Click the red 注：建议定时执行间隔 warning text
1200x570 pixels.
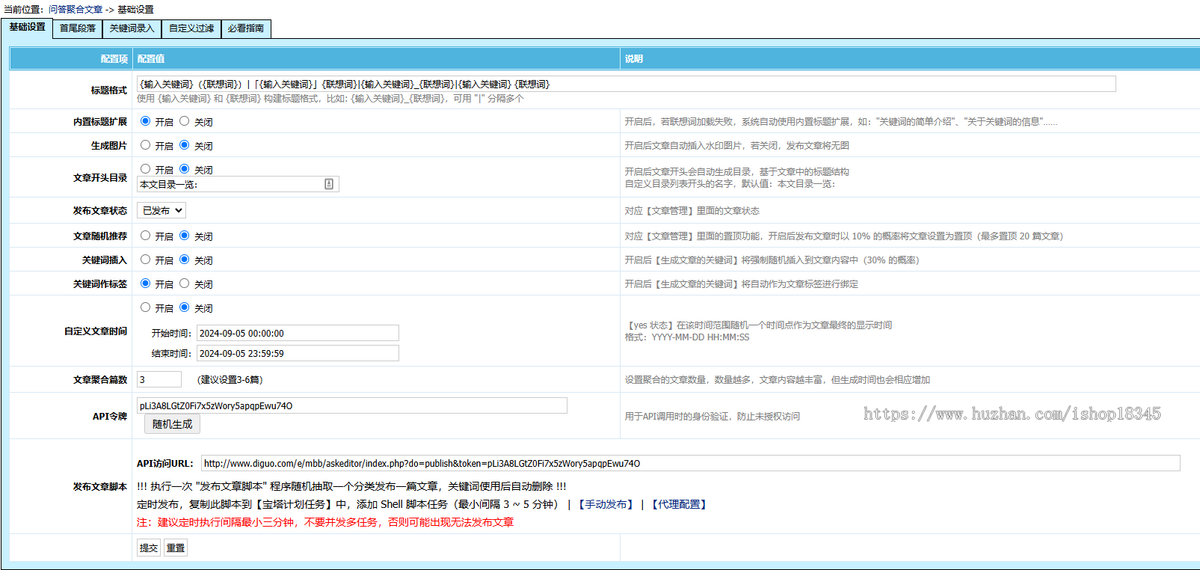click(325, 522)
